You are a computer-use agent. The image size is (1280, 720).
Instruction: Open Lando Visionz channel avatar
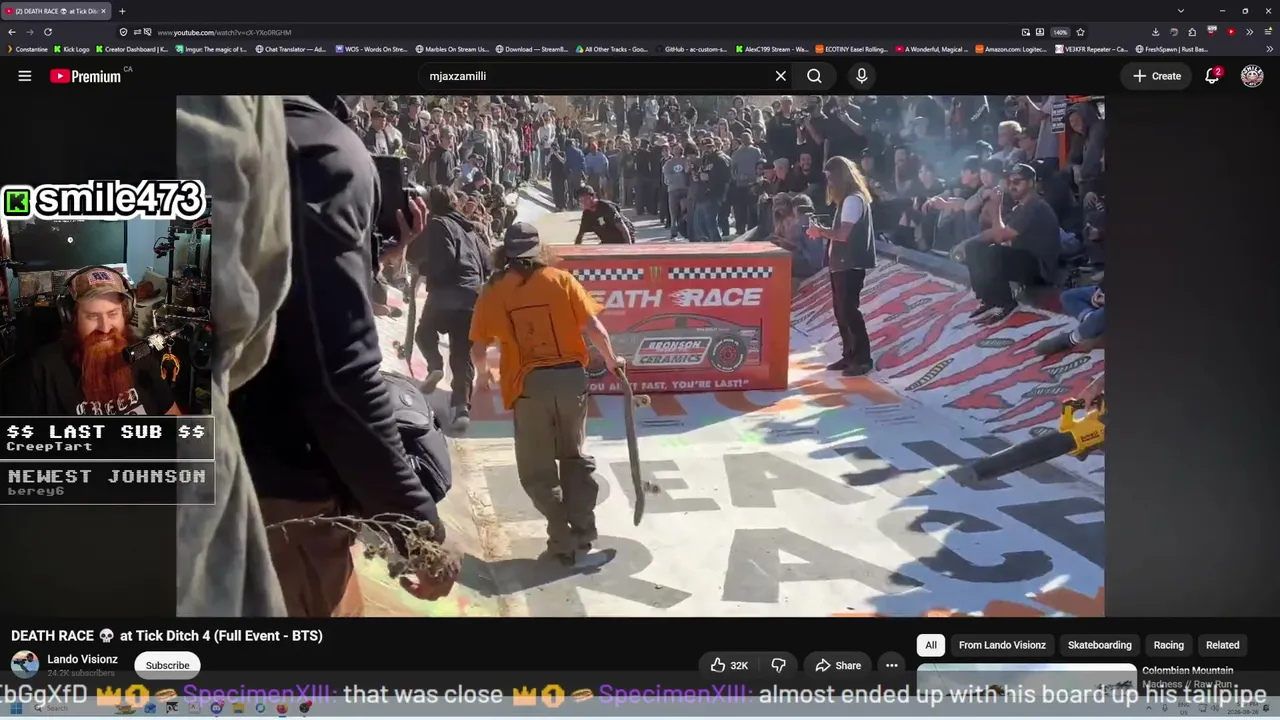click(x=25, y=664)
